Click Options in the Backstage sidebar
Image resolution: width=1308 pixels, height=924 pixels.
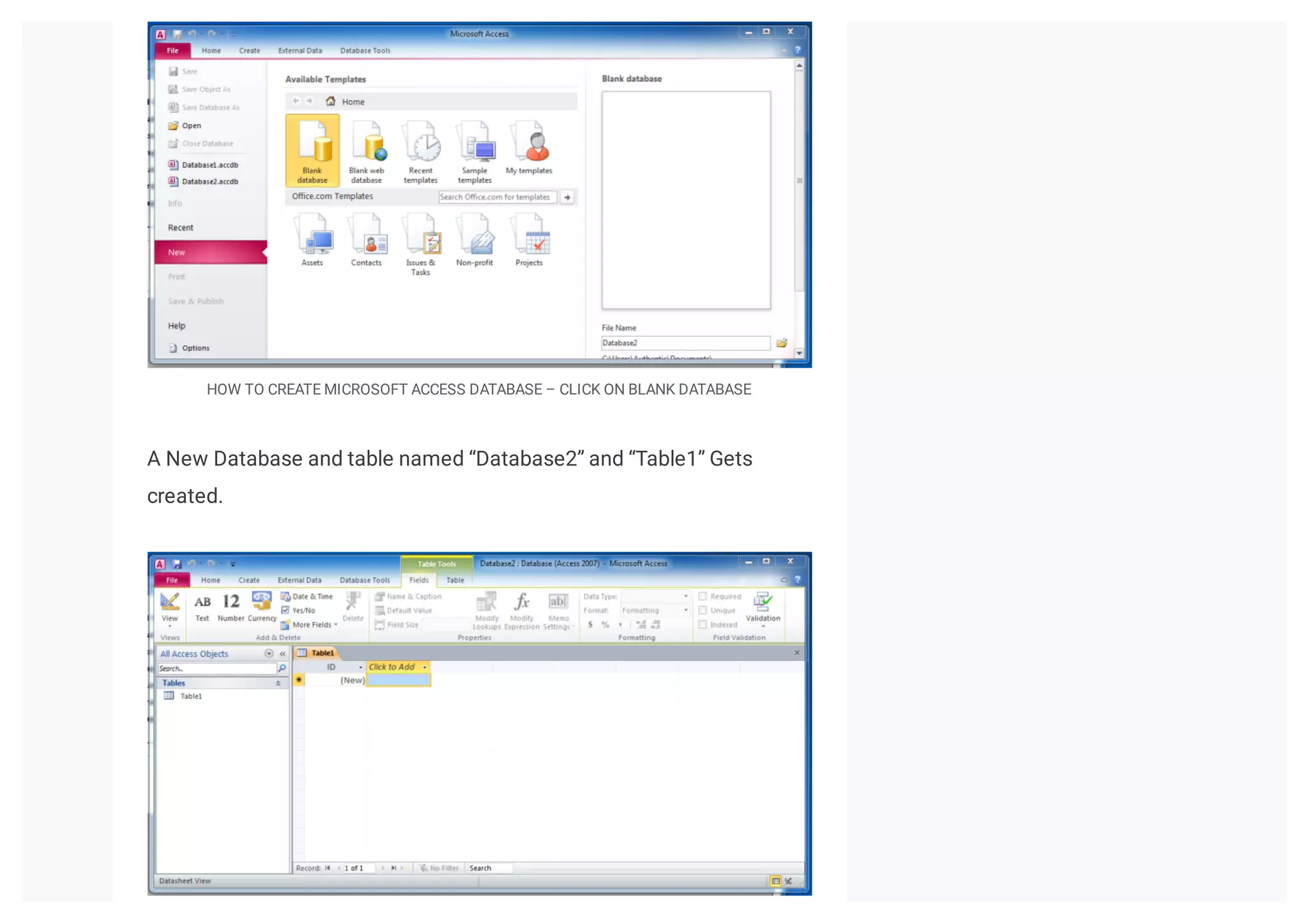tap(189, 348)
